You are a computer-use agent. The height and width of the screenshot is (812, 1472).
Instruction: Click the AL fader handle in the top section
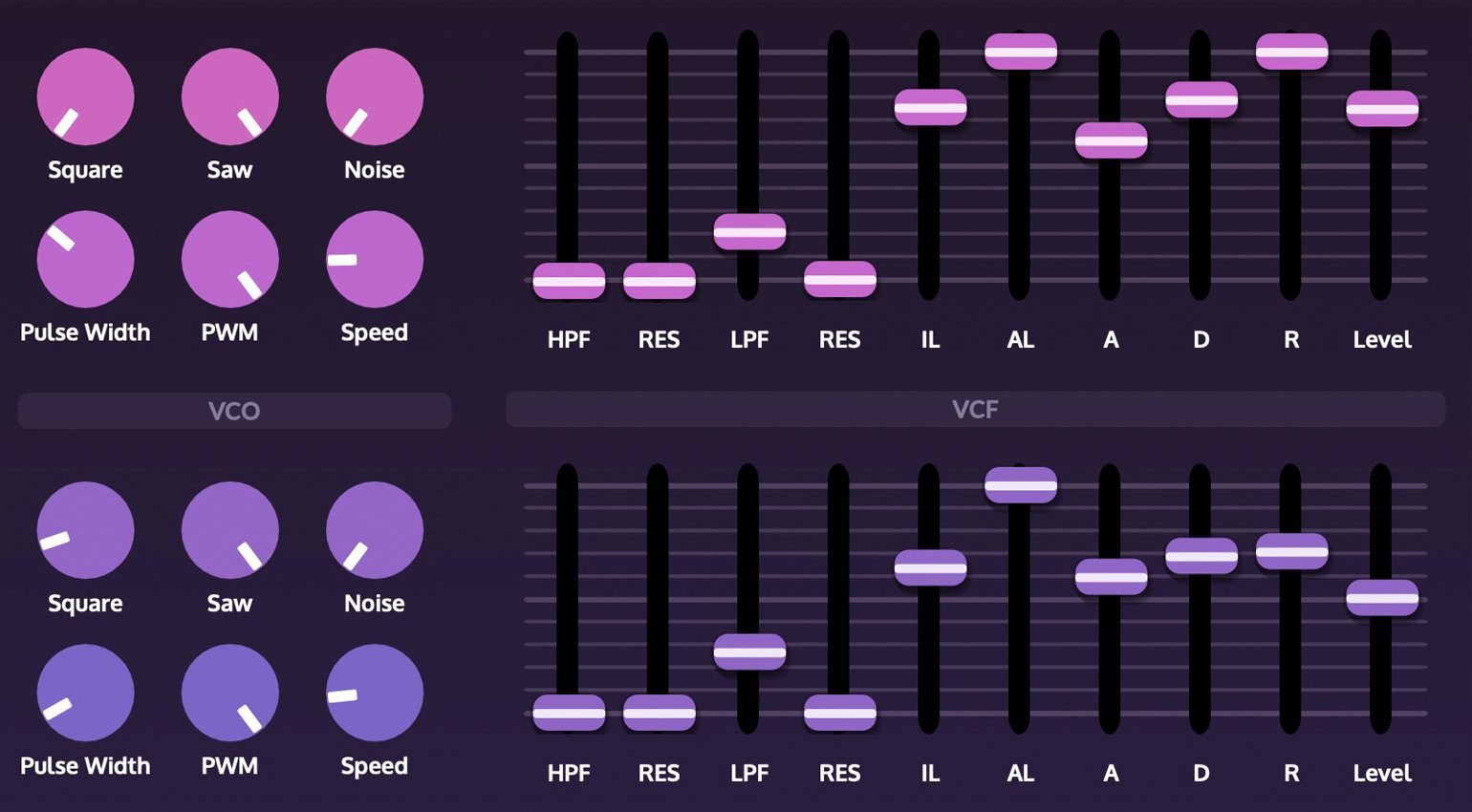point(1021,53)
